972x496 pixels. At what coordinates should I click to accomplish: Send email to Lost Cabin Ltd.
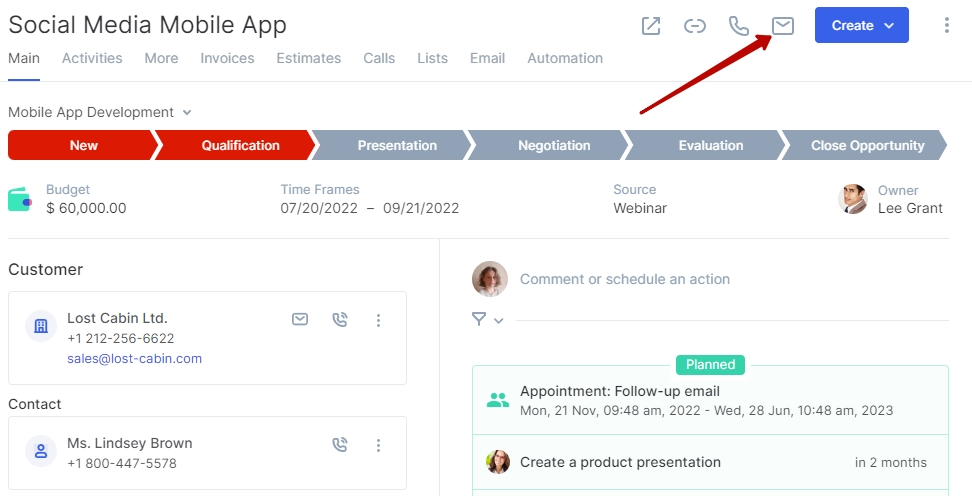click(x=300, y=319)
